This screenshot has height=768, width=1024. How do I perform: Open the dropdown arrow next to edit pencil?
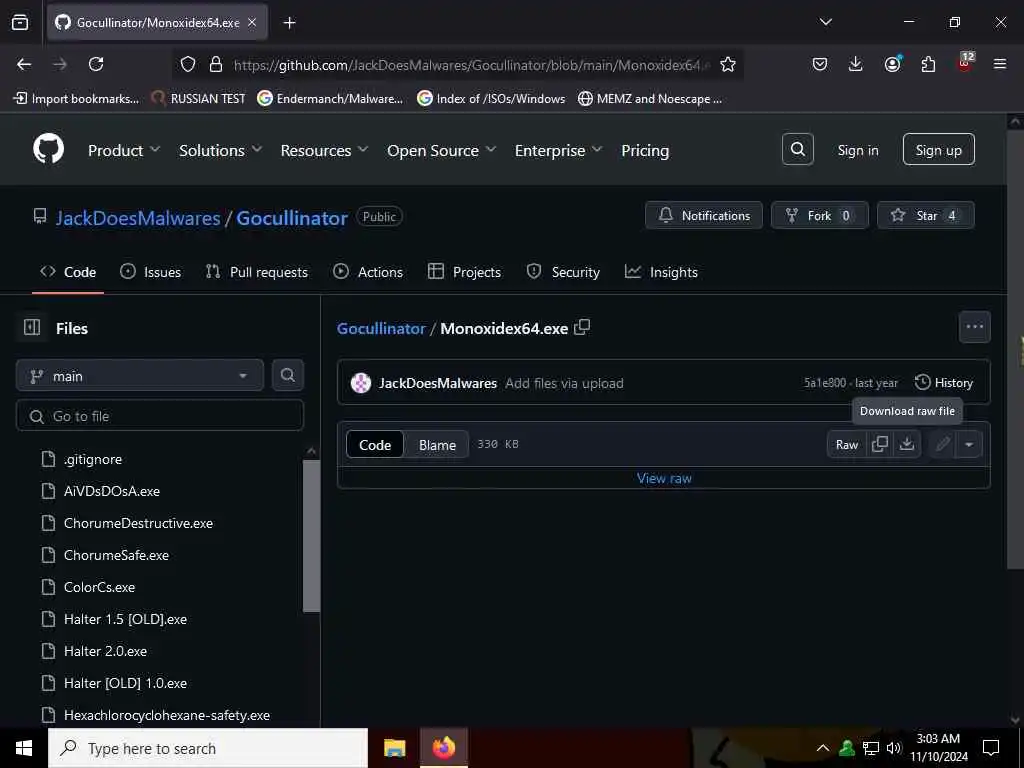969,444
